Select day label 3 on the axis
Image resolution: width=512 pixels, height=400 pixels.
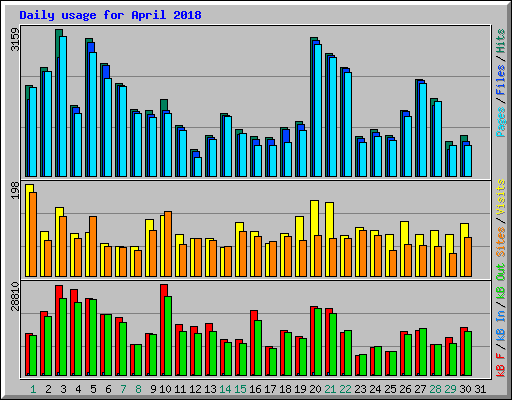point(63,389)
